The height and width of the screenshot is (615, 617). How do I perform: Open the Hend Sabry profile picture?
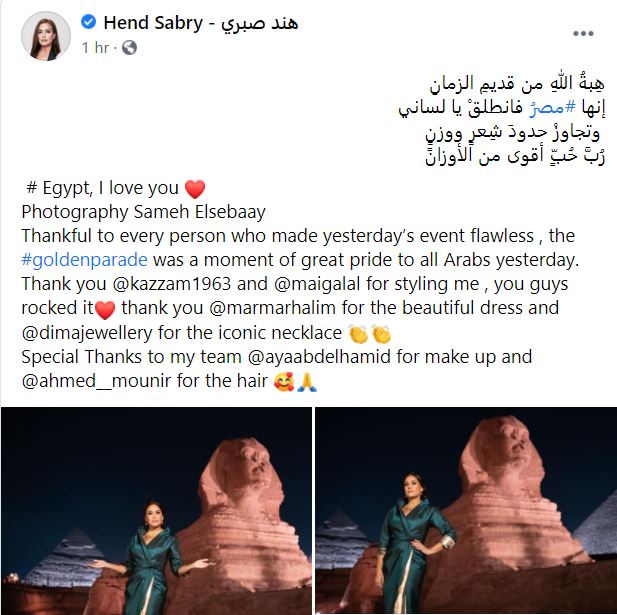coord(46,36)
